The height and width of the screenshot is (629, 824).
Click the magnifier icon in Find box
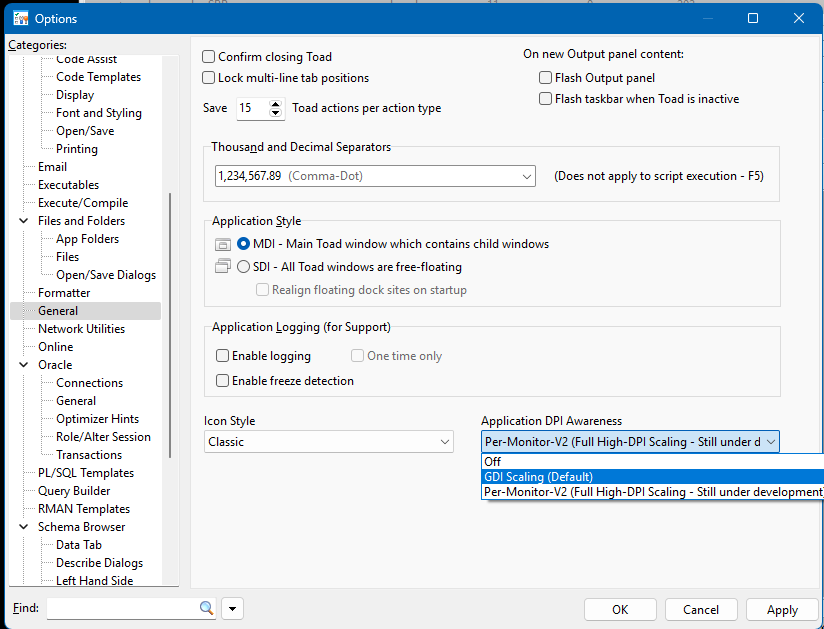point(207,609)
